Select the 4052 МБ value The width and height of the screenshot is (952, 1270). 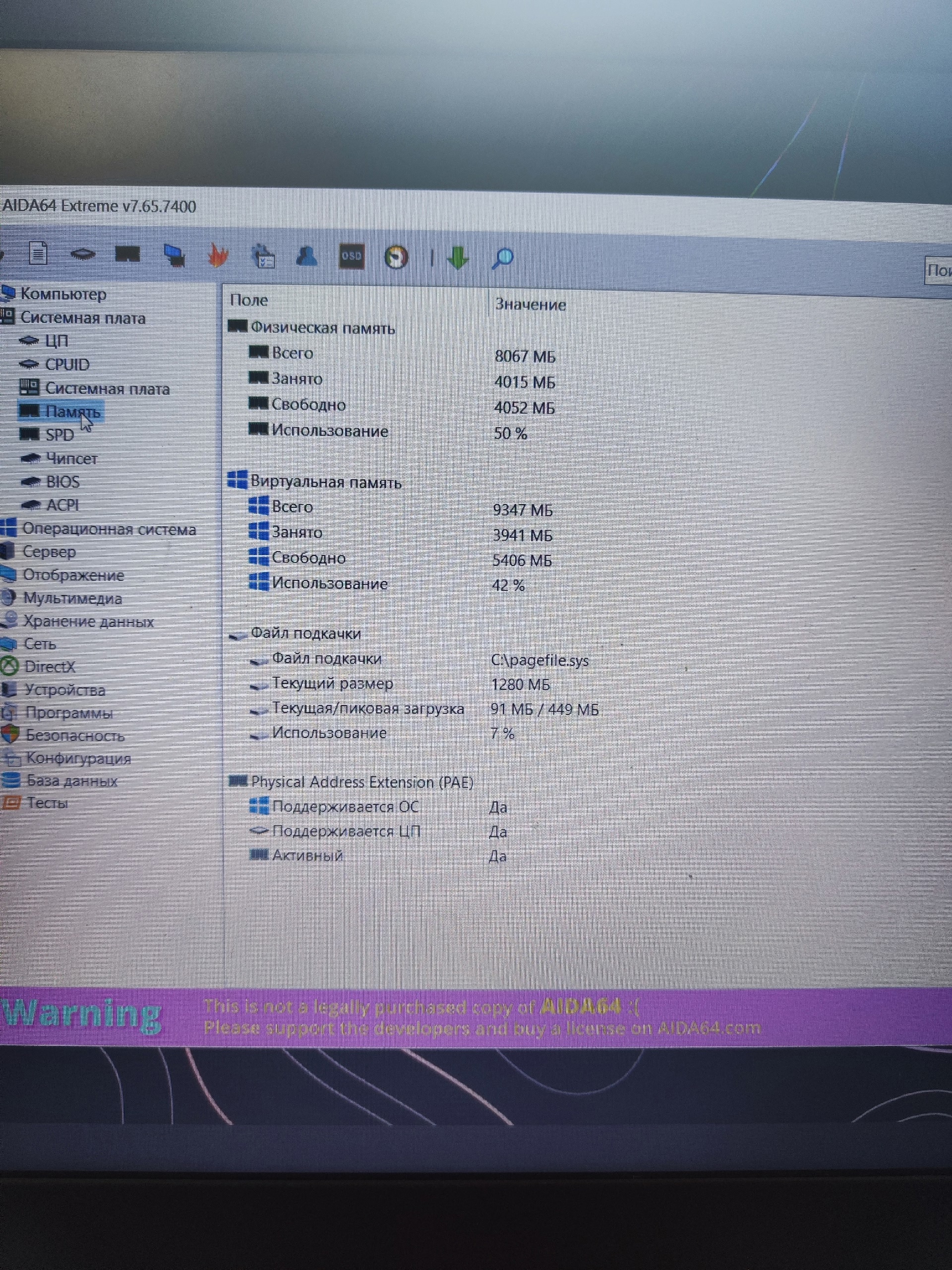click(x=525, y=408)
